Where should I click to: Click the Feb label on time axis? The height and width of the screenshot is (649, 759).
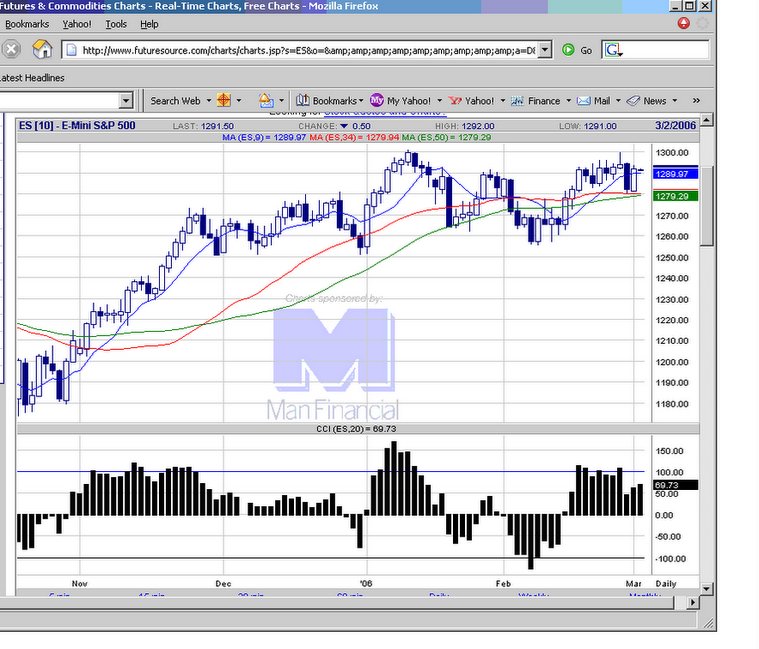(x=503, y=584)
